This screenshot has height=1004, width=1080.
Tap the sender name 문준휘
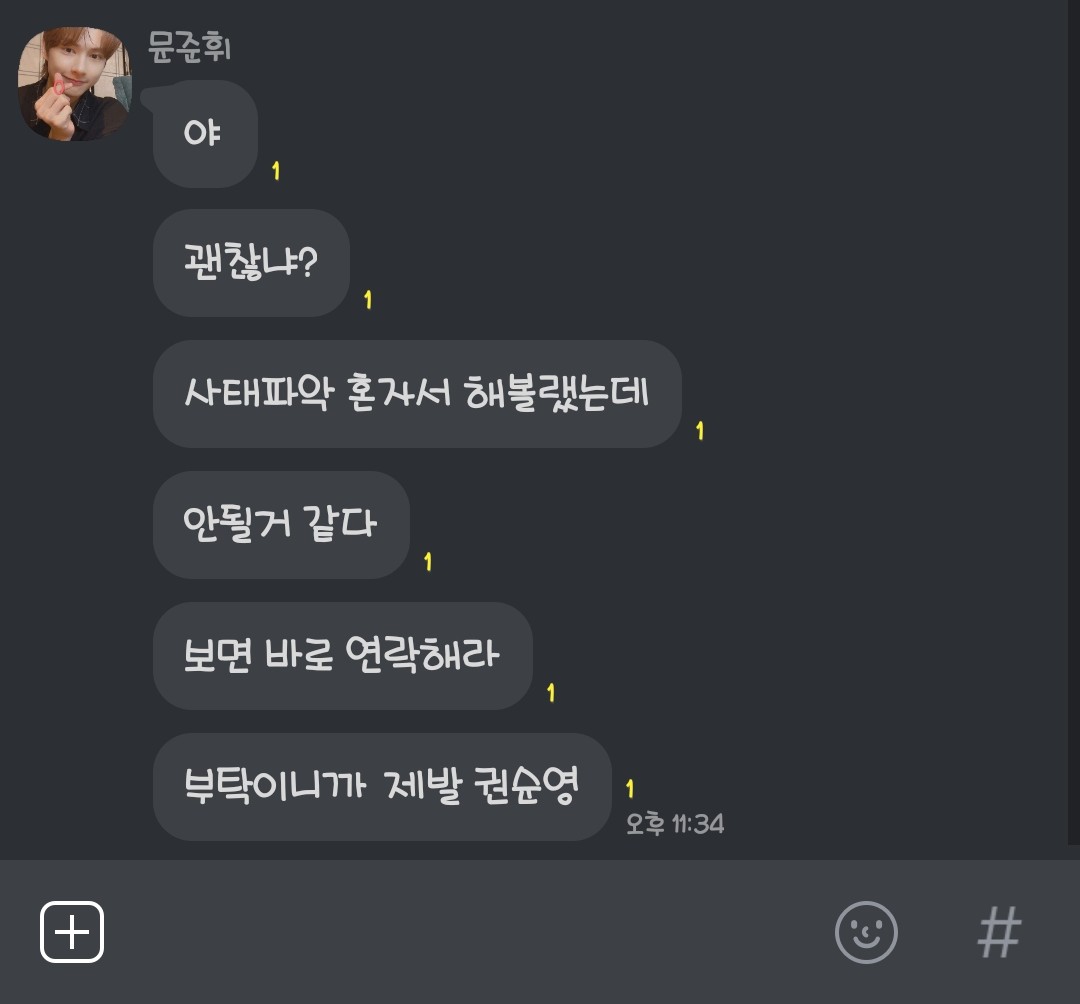point(189,48)
